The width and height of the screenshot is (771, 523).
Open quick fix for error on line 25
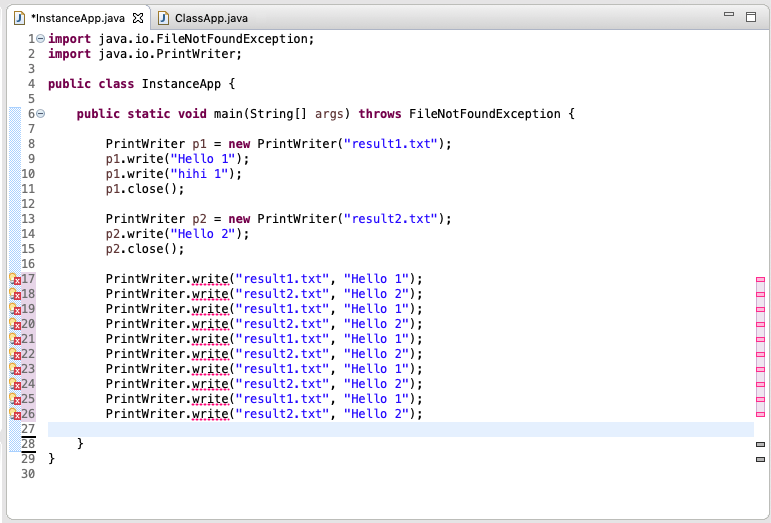click(15, 399)
